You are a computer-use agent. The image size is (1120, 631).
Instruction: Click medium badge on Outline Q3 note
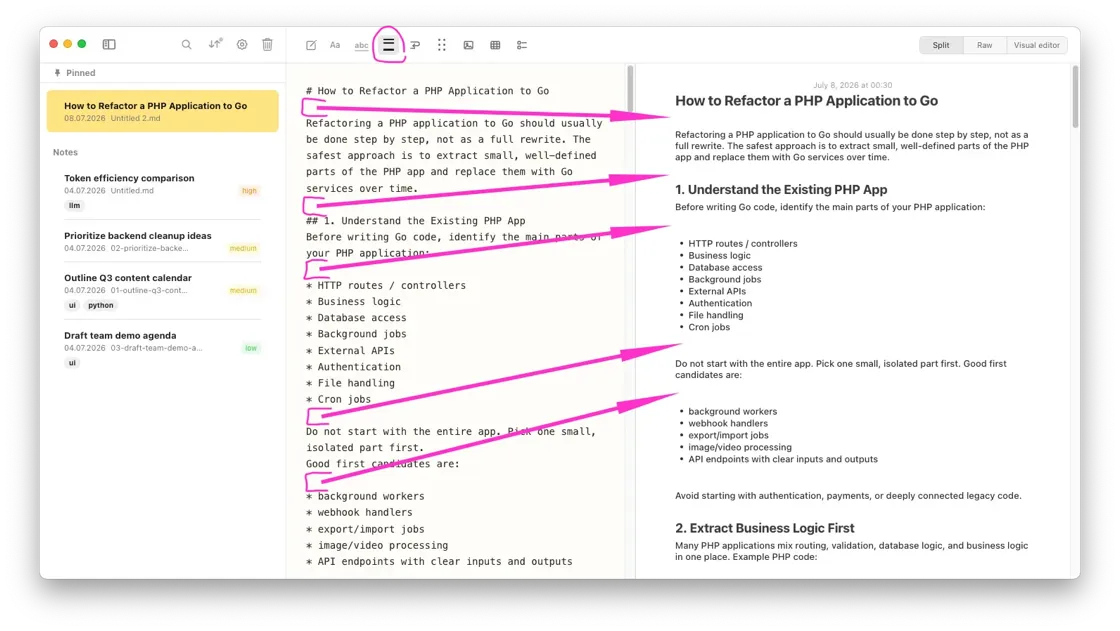243,291
